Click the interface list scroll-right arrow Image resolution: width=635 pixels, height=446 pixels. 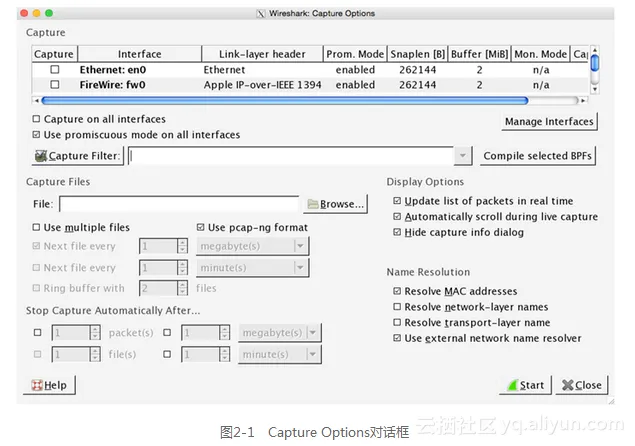click(583, 100)
